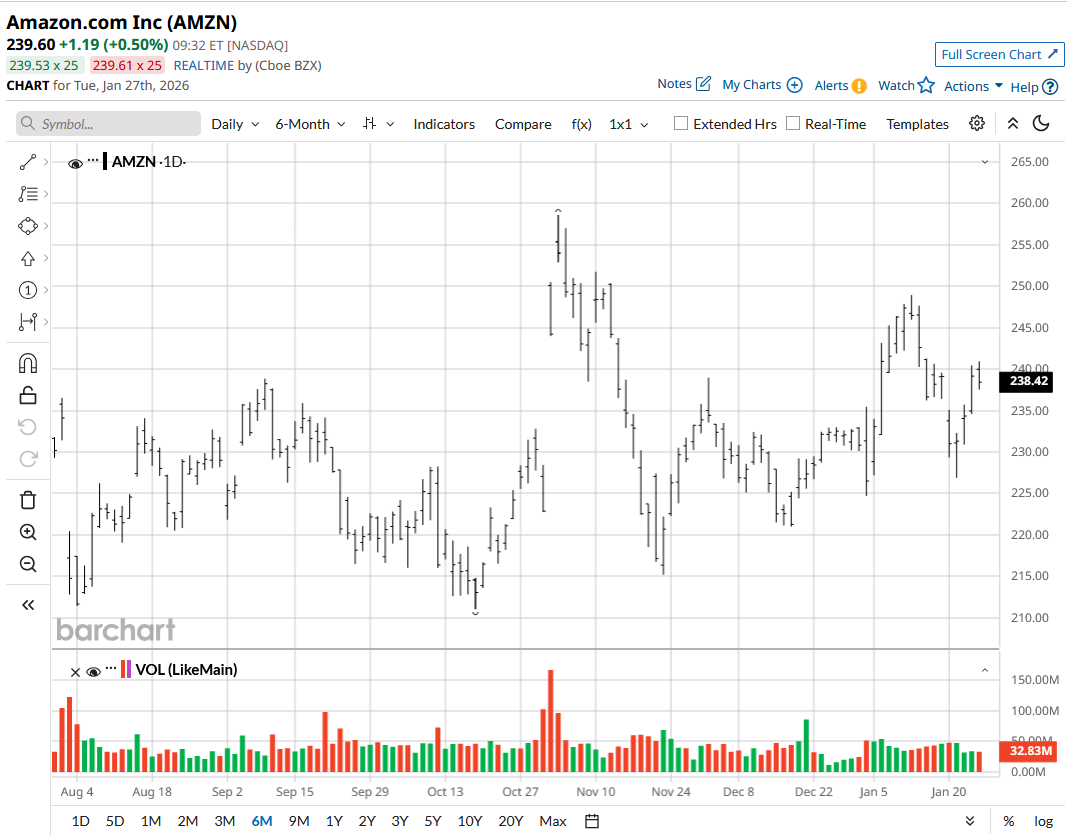This screenshot has height=837, width=1067.
Task: Click the Watch star icon
Action: pyautogui.click(x=926, y=85)
